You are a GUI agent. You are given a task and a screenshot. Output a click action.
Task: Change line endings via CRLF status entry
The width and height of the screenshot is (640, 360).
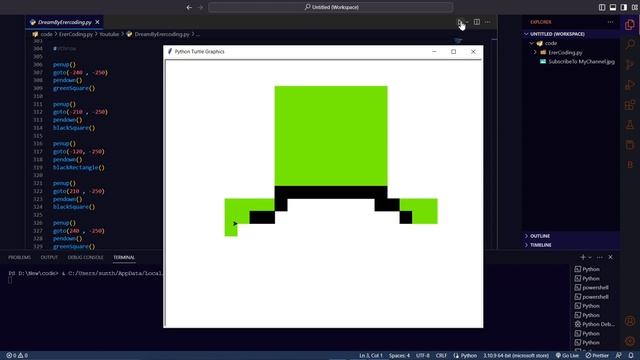point(441,356)
